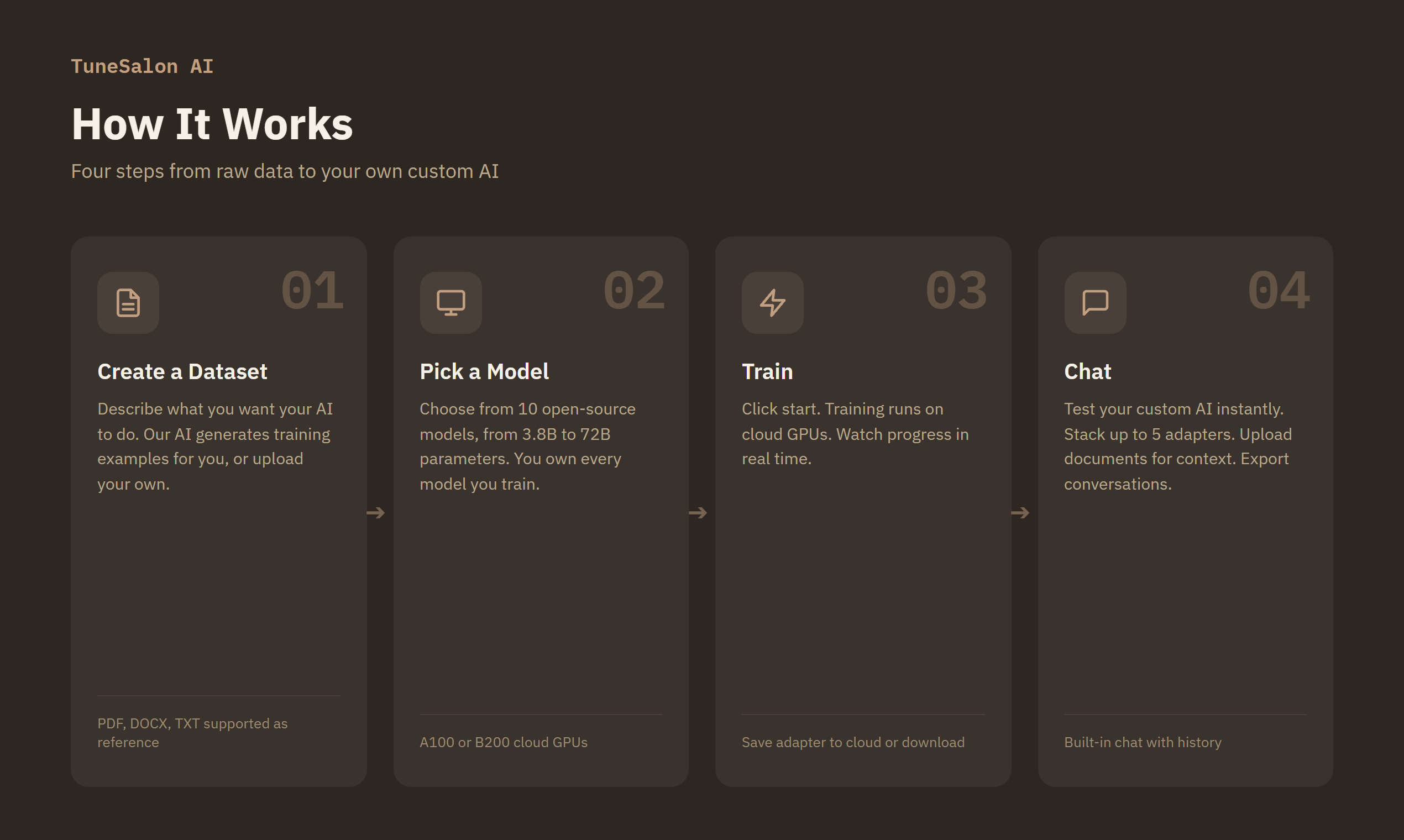Screen dimensions: 1404x840
Task: Click the How It Works heading
Action: 212,123
